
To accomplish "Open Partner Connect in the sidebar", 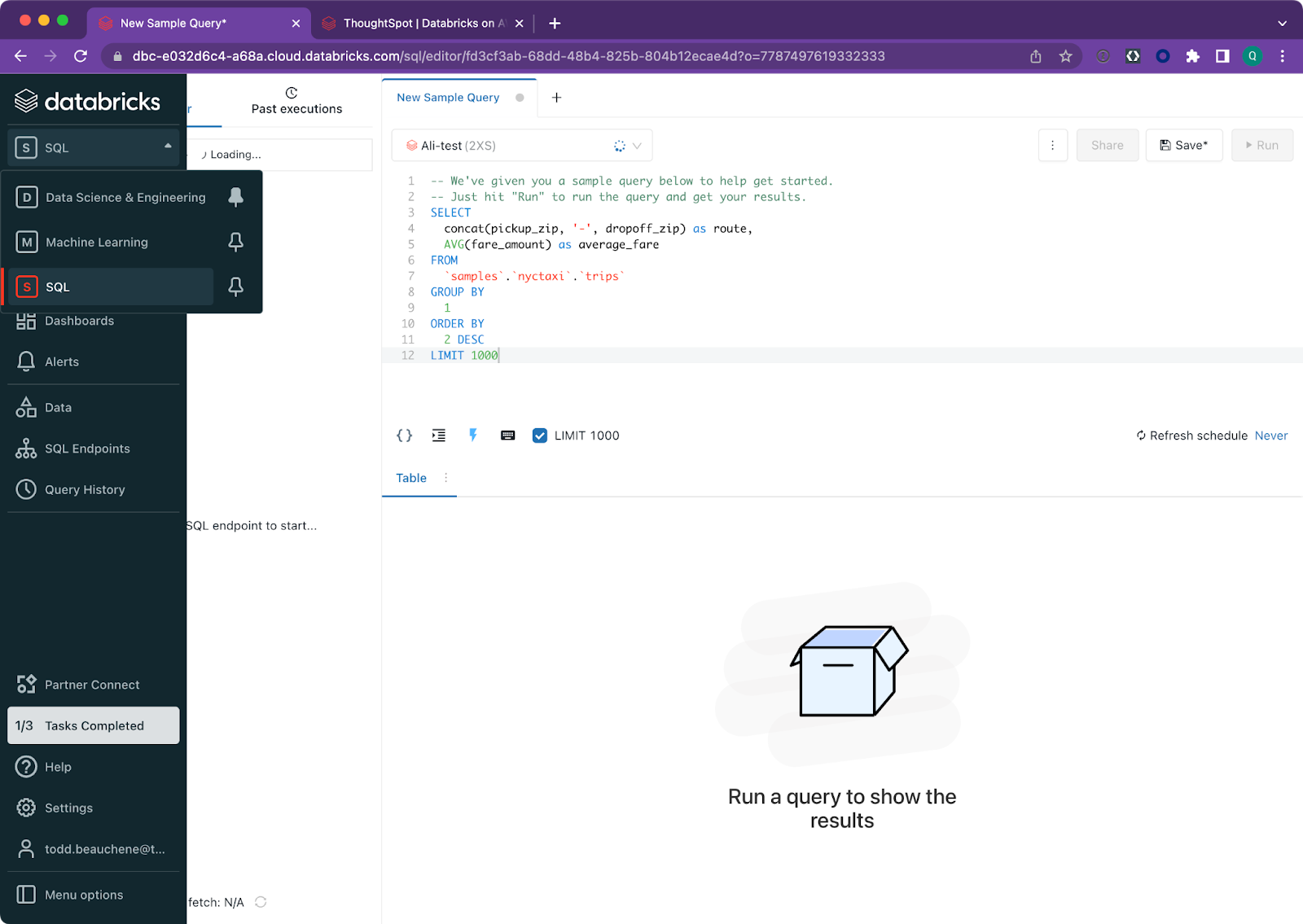I will click(92, 685).
